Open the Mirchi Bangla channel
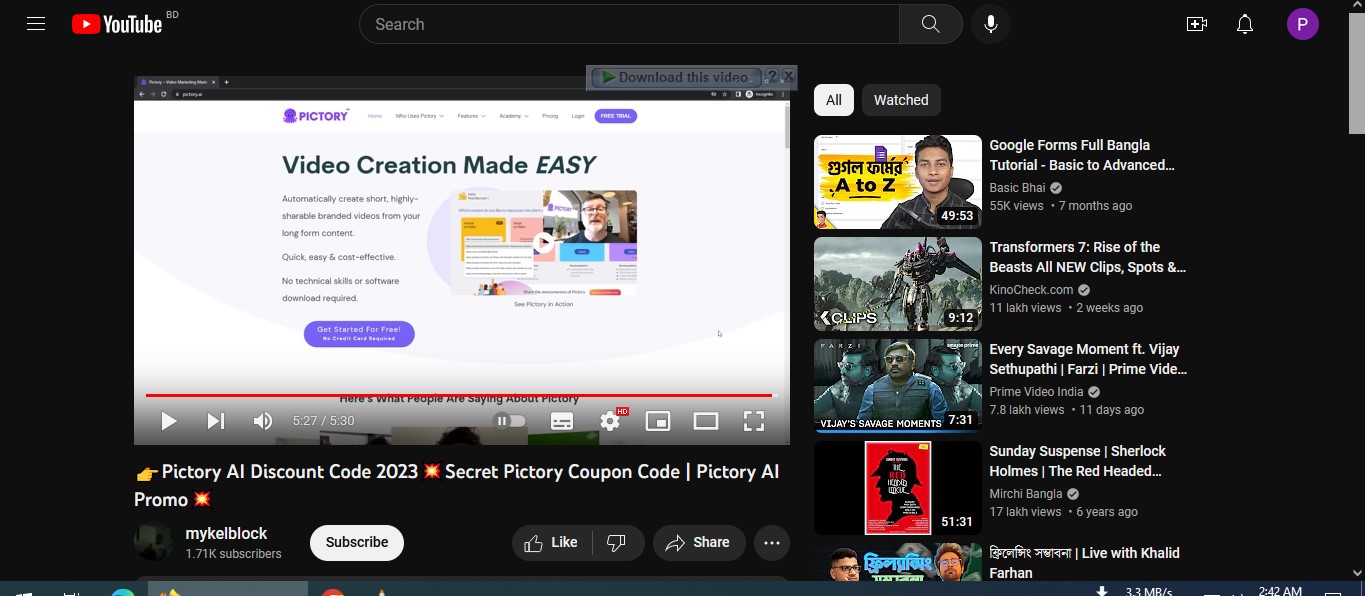The image size is (1365, 596). [1026, 494]
